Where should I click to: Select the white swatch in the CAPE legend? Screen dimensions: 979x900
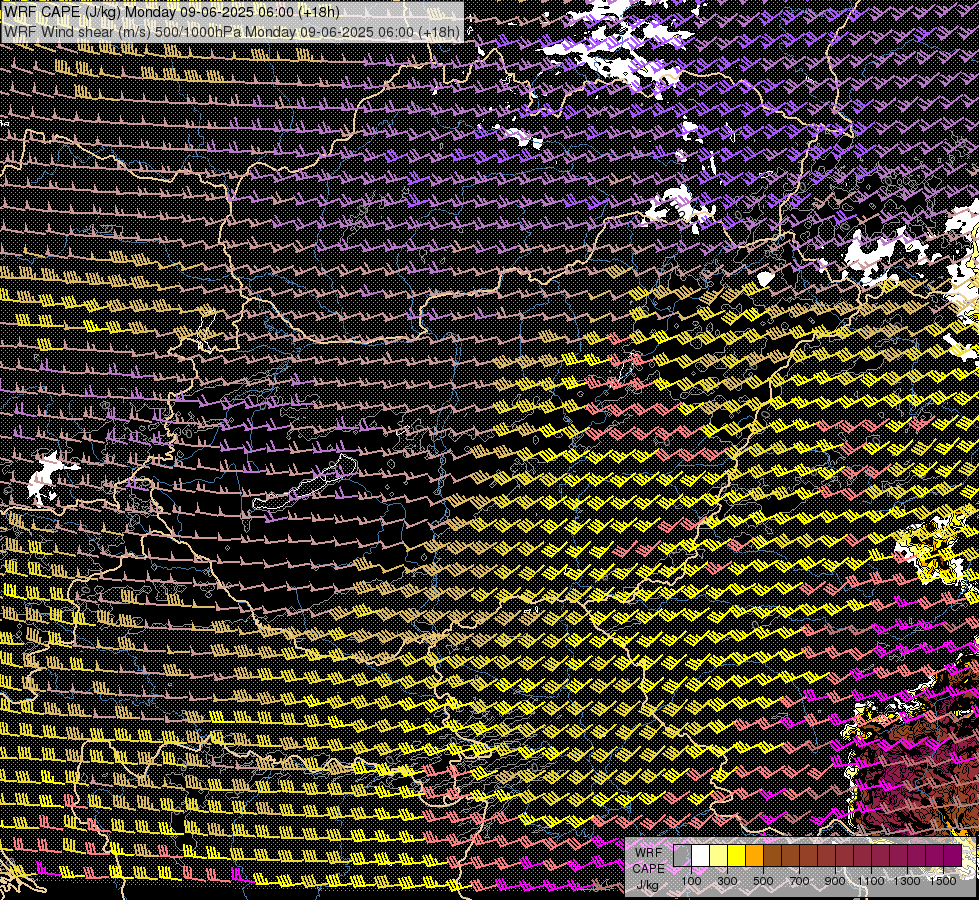tap(701, 855)
